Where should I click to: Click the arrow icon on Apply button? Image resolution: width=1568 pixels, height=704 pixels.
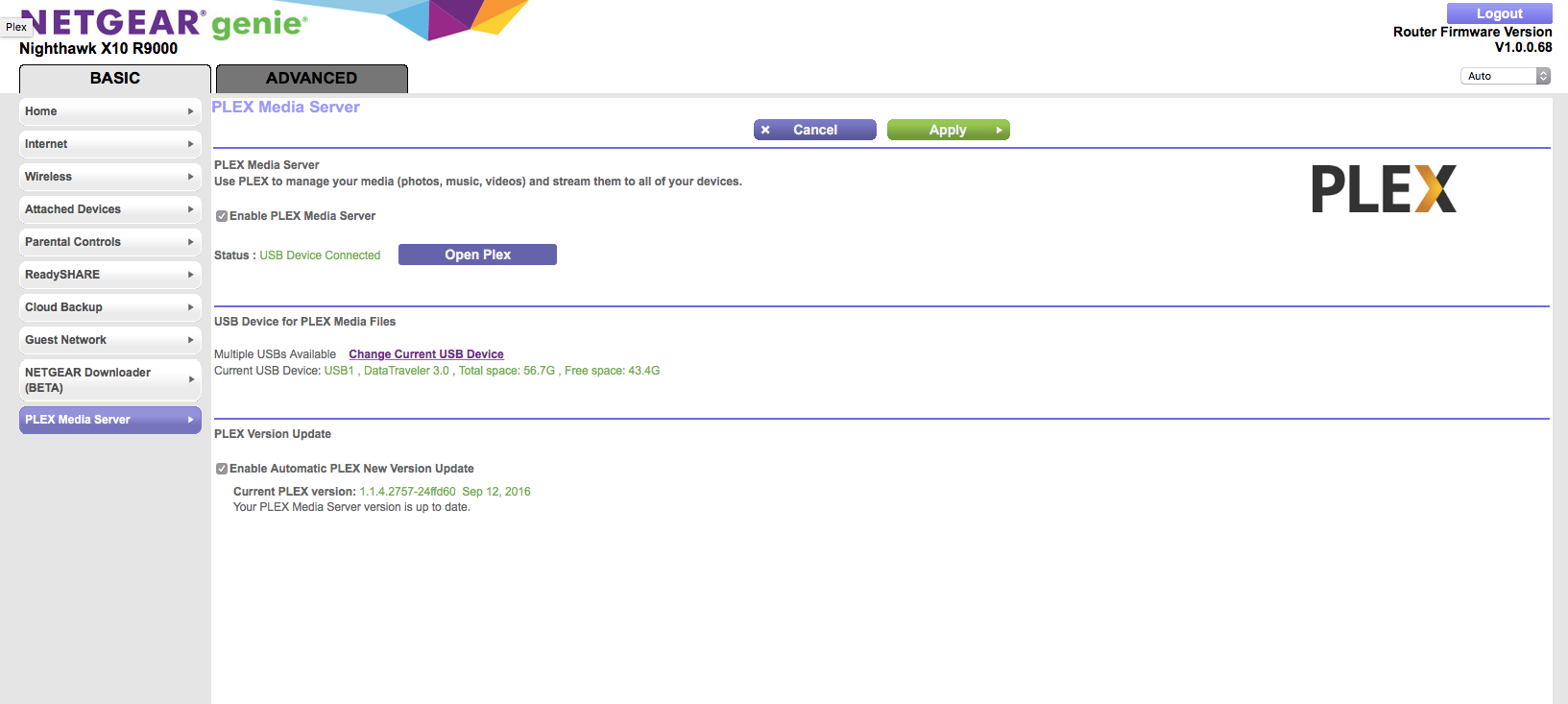click(x=999, y=130)
